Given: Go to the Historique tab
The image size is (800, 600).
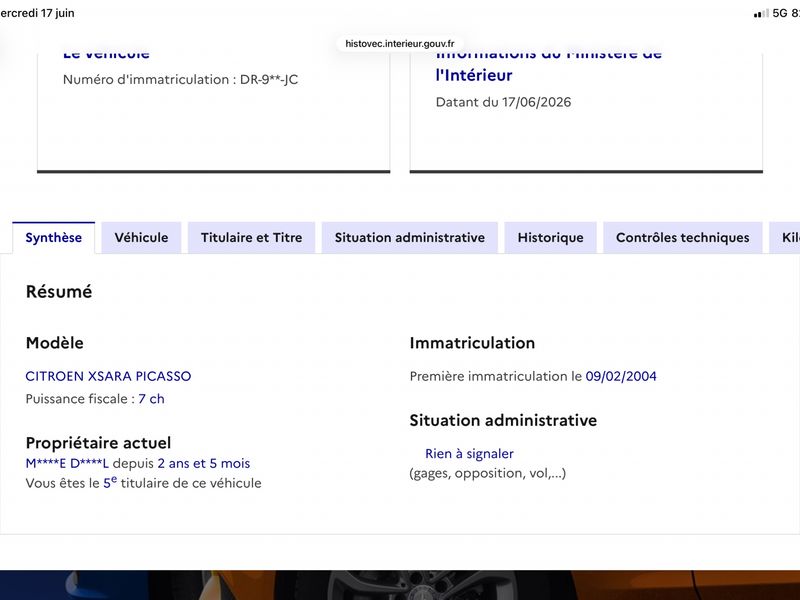Looking at the screenshot, I should (x=551, y=238).
